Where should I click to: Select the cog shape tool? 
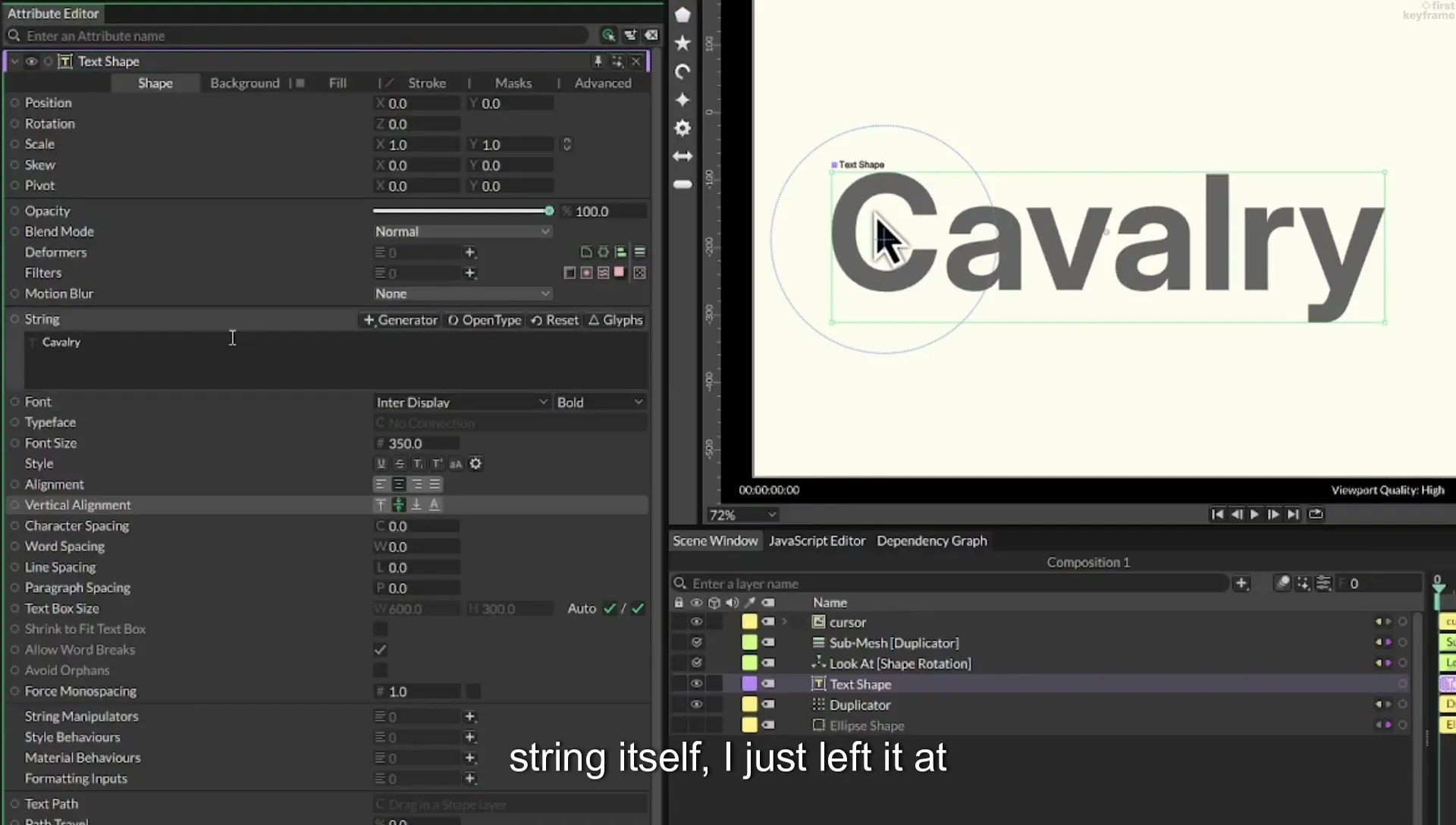[x=682, y=128]
